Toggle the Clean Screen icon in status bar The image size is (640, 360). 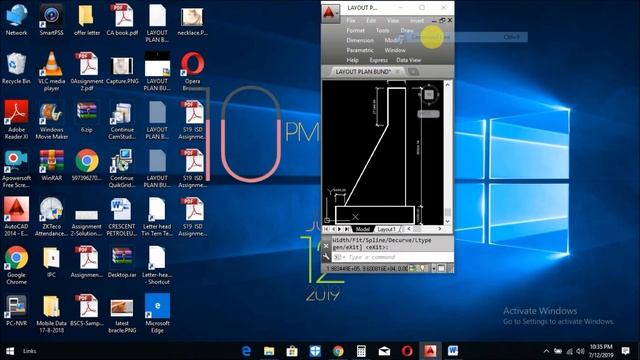coord(441,268)
